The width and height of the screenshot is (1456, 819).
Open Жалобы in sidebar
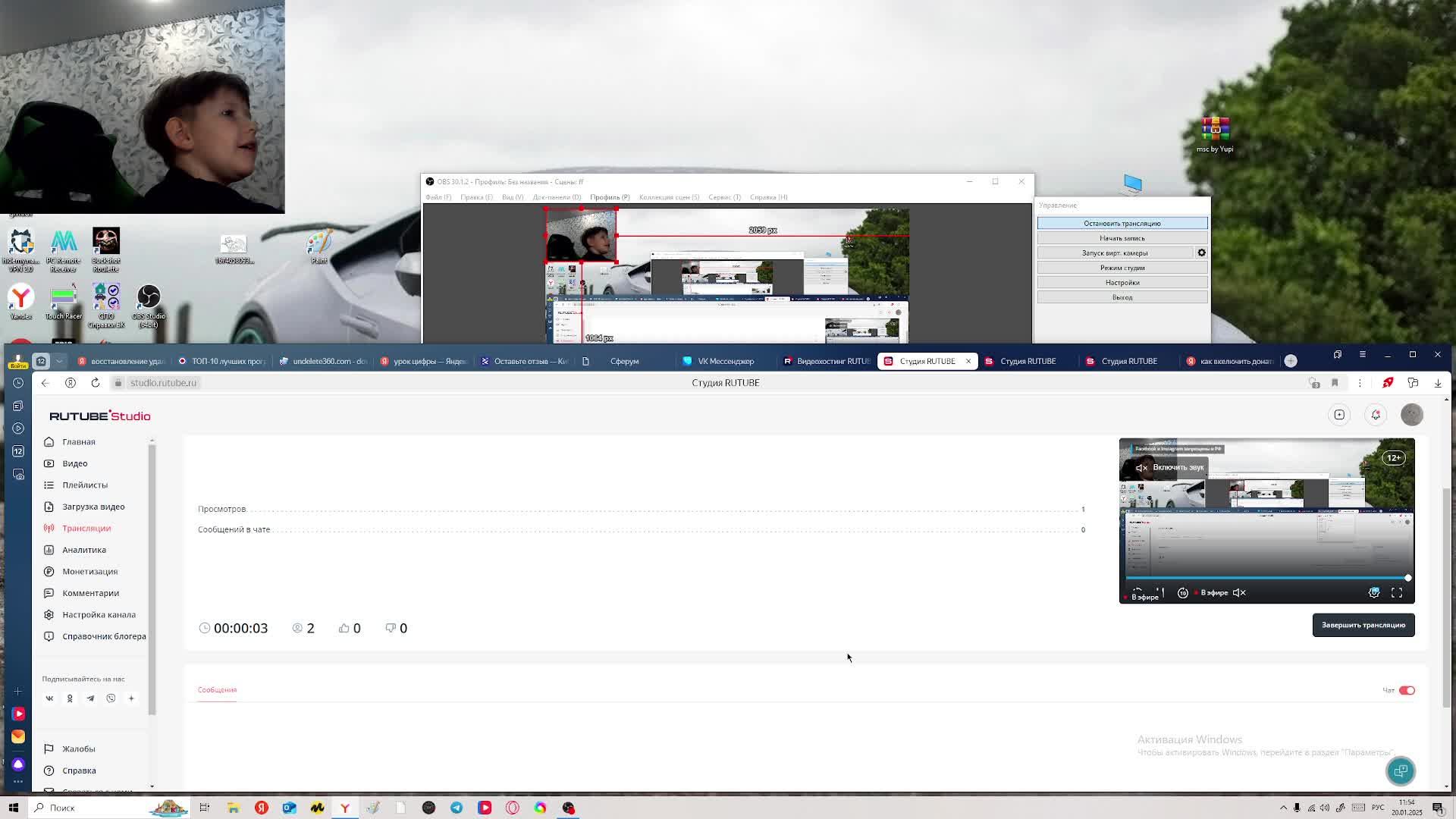(78, 748)
